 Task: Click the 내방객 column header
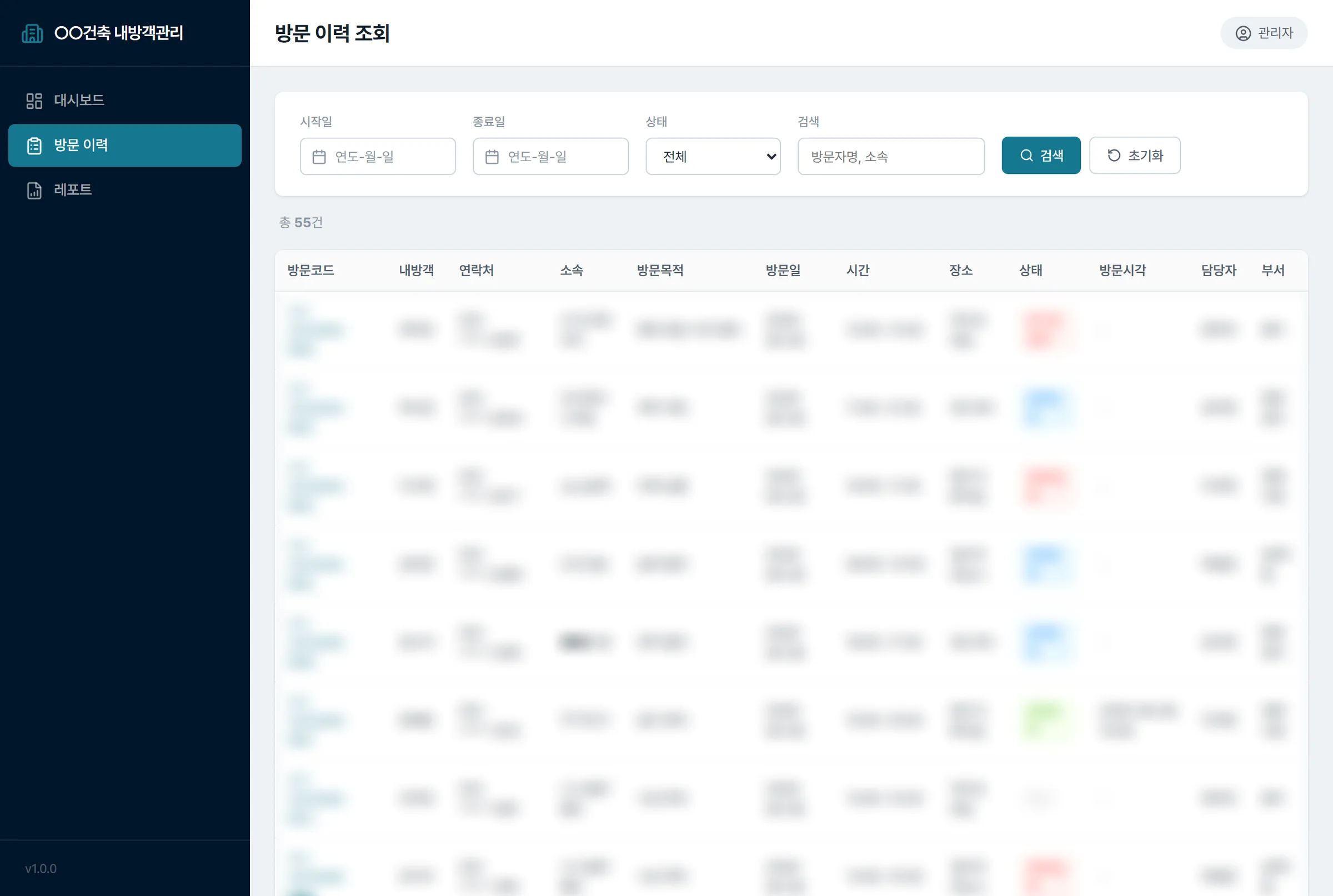416,271
